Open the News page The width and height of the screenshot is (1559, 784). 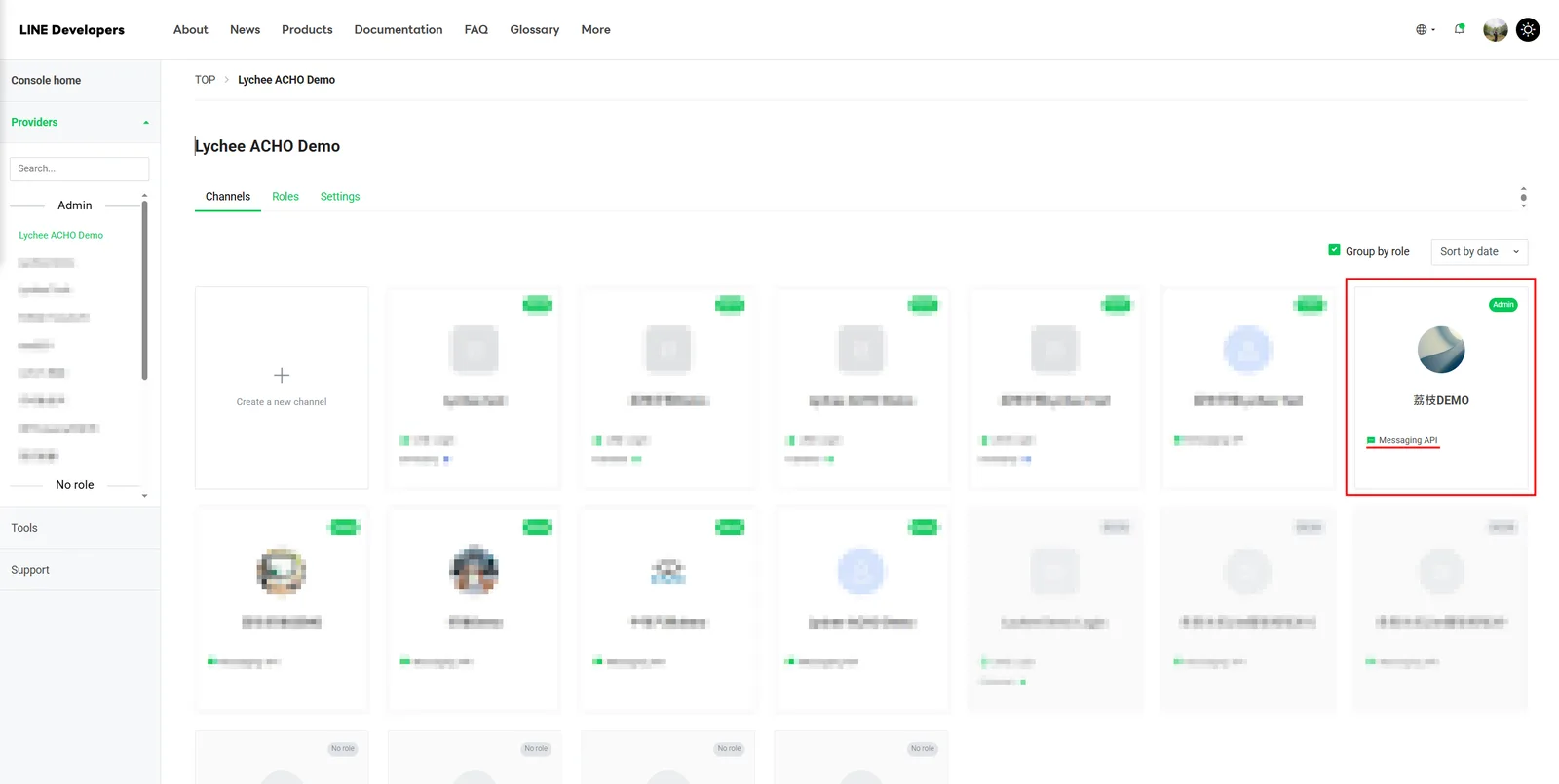click(x=245, y=30)
